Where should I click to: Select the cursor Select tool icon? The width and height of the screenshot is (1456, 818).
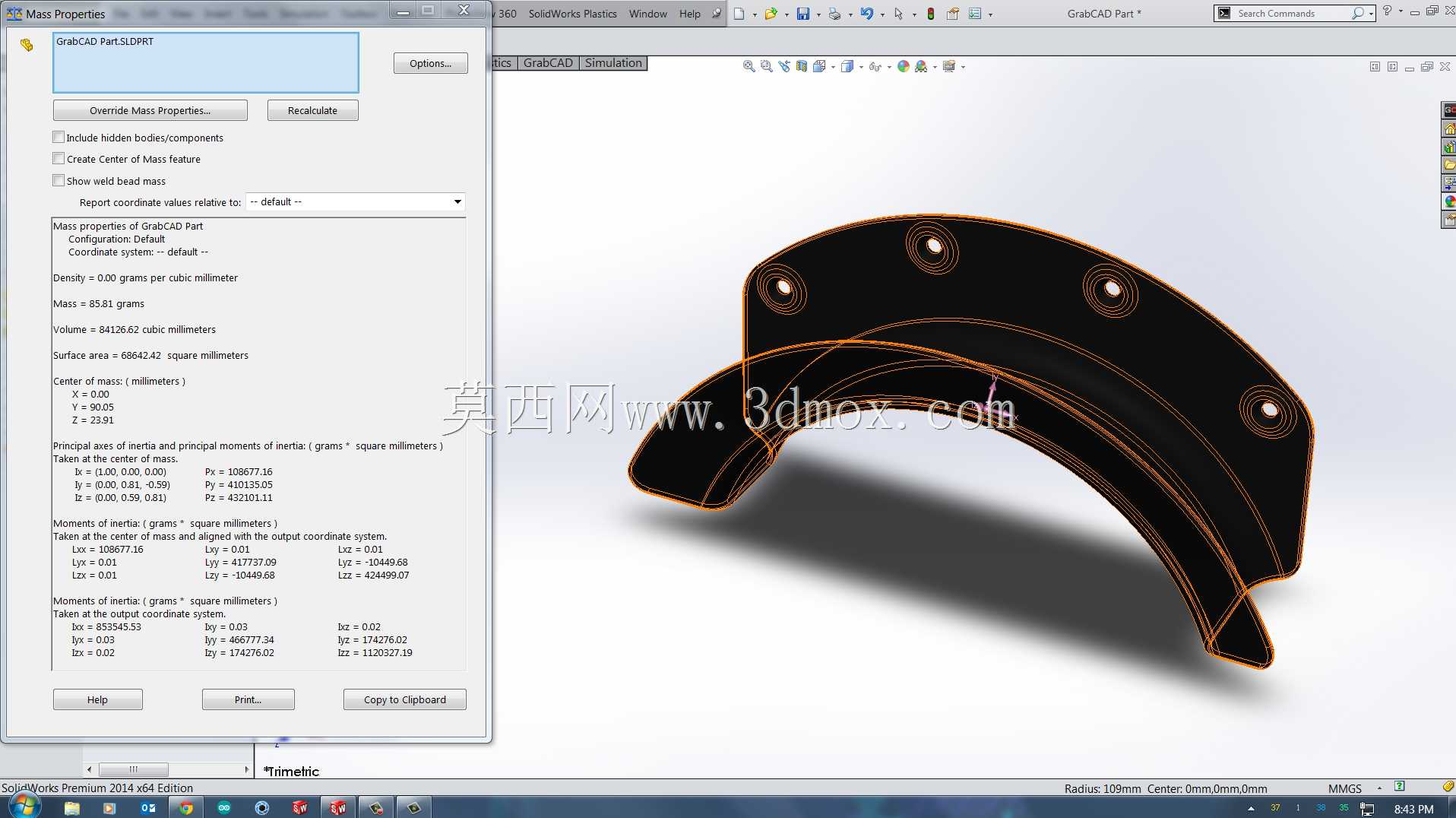click(898, 14)
